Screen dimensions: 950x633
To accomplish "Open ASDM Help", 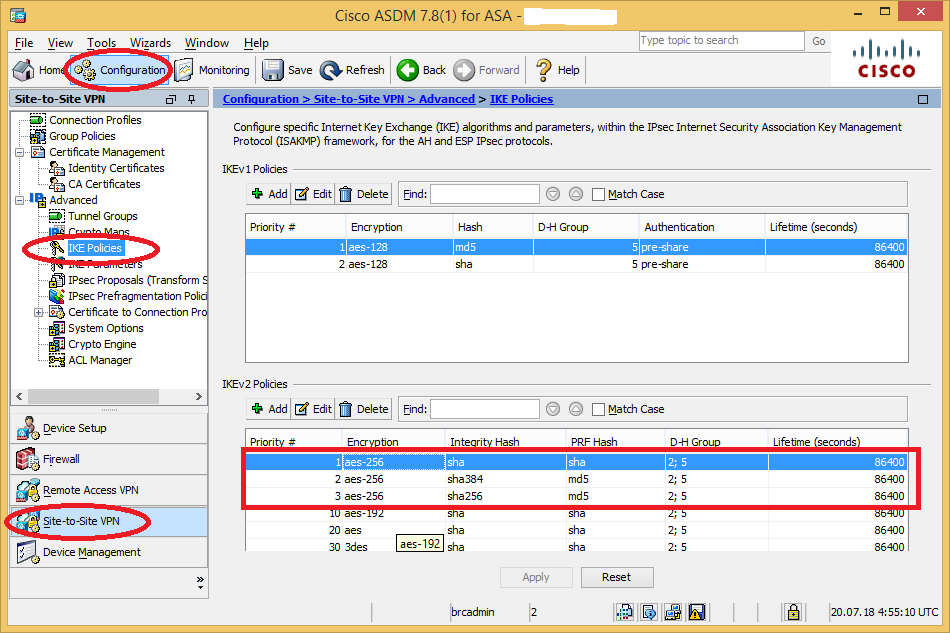I will (x=556, y=70).
